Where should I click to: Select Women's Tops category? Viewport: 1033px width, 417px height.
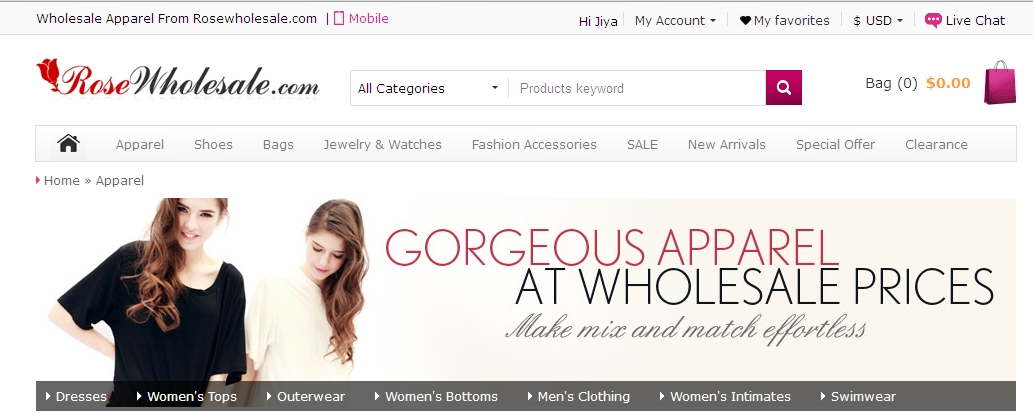coord(192,397)
